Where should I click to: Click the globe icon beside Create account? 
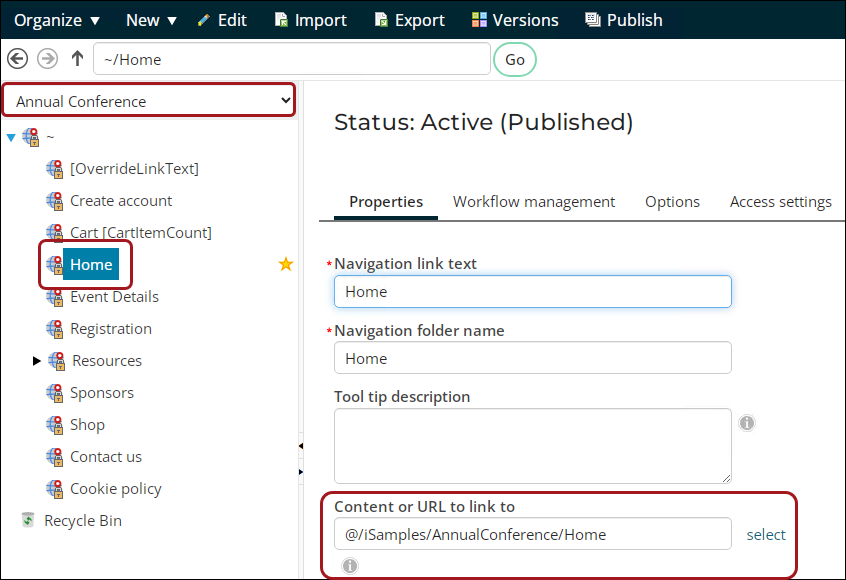(54, 201)
